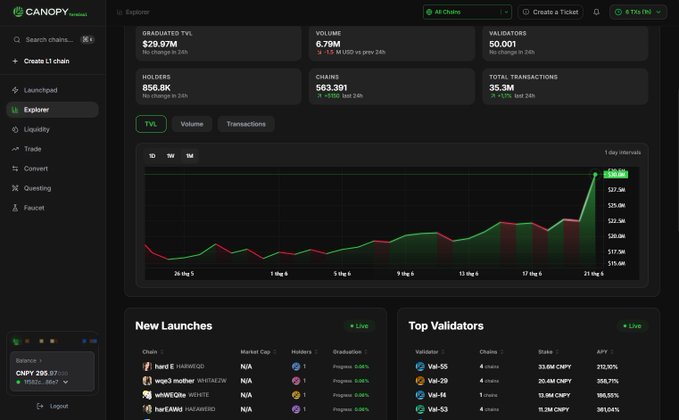Click the hard E chain avatar
679x420 pixels.
[147, 366]
